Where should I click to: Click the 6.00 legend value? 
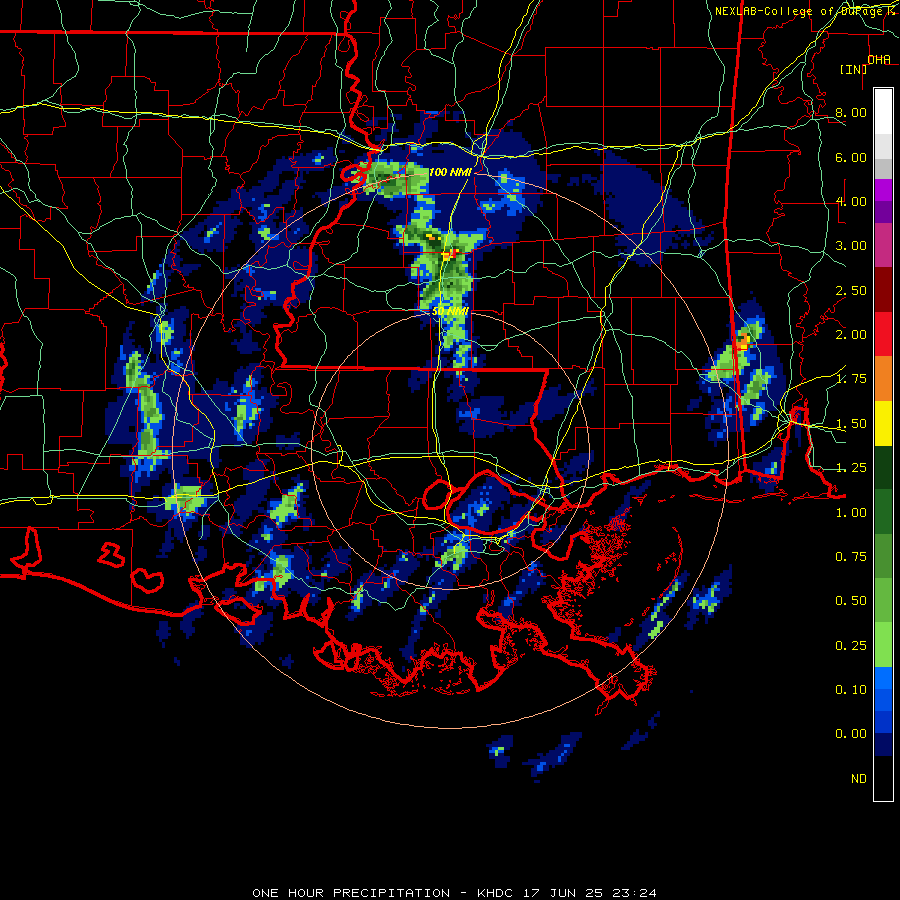pyautogui.click(x=851, y=157)
